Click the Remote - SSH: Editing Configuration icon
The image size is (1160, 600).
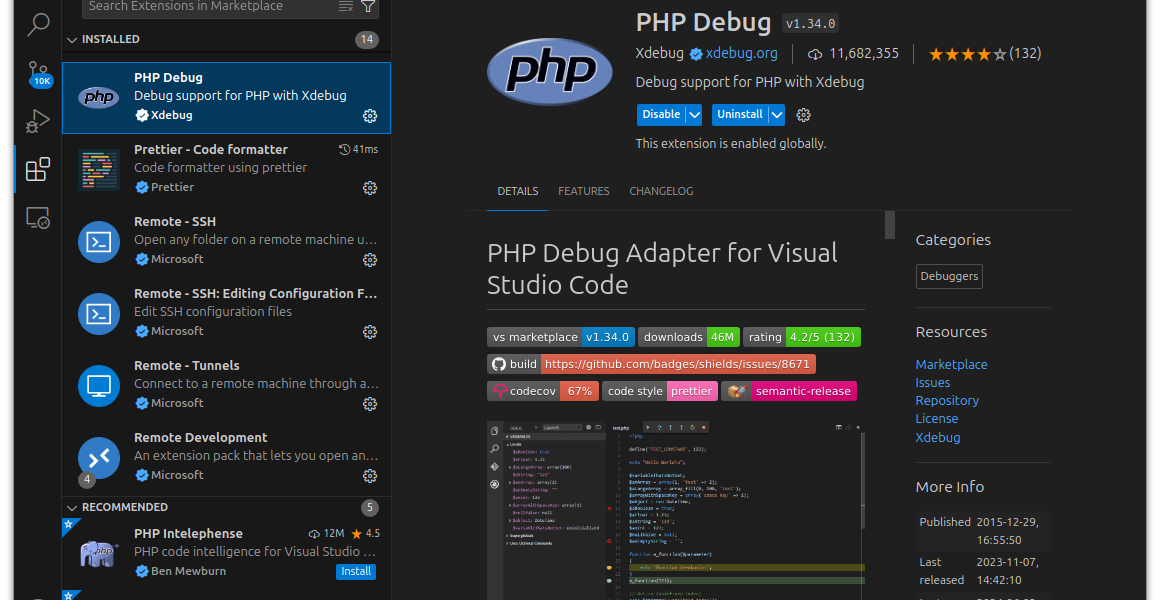click(x=98, y=314)
